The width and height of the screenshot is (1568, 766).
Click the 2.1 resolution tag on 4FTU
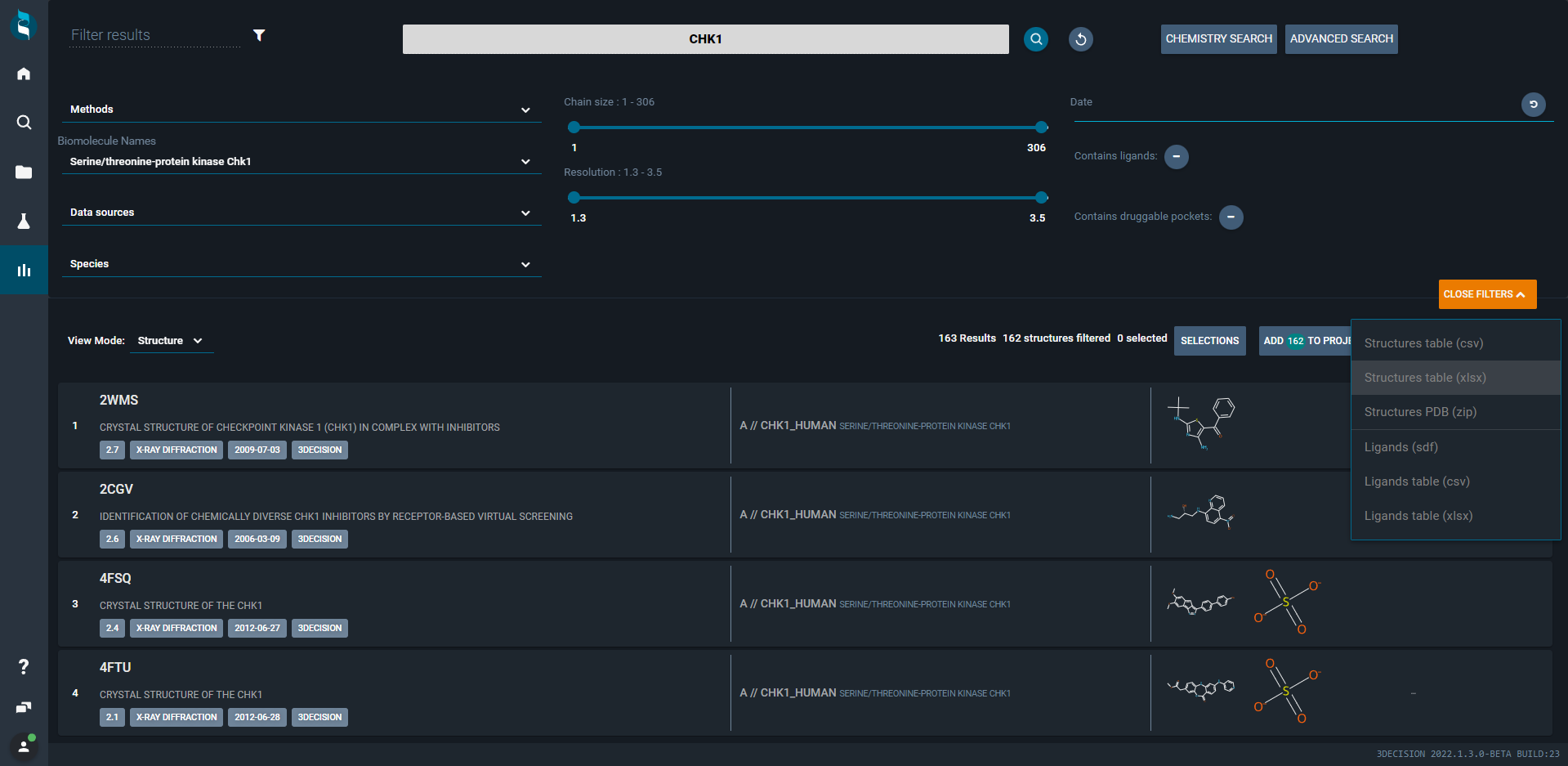[112, 718]
